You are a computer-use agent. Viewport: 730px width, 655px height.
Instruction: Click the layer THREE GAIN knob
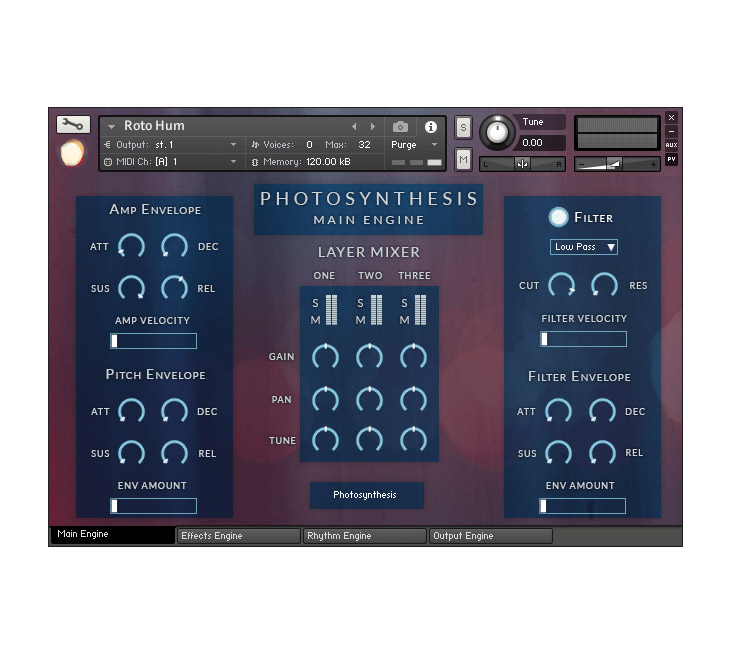click(x=413, y=357)
